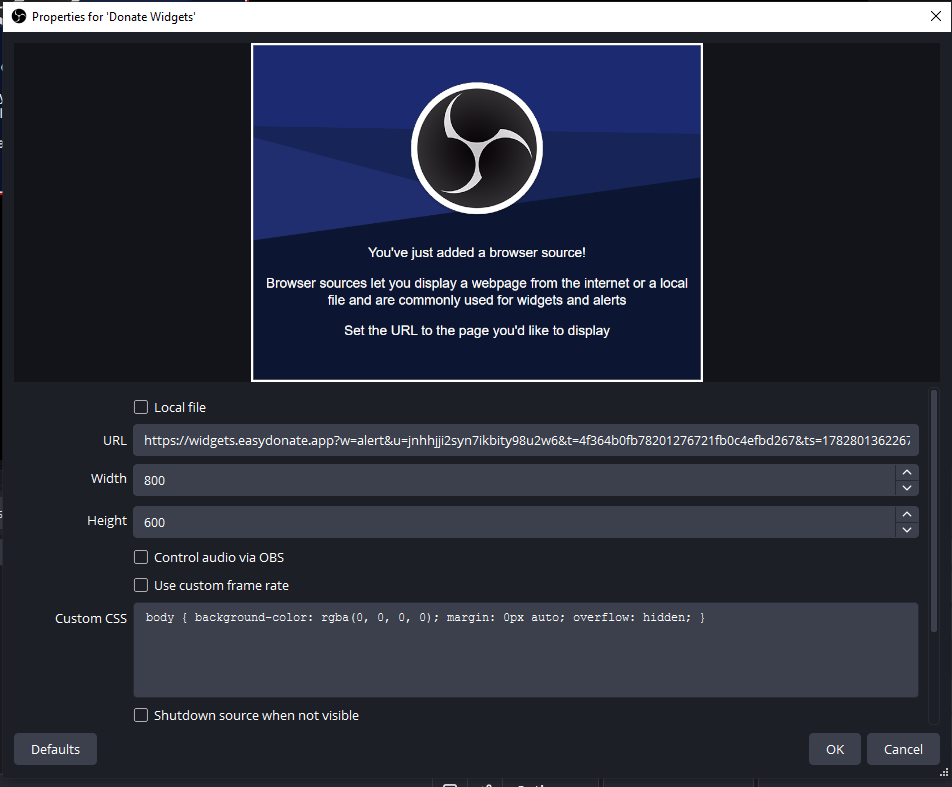This screenshot has width=952, height=787.
Task: Click the 'URL' field label
Action: pyautogui.click(x=115, y=440)
